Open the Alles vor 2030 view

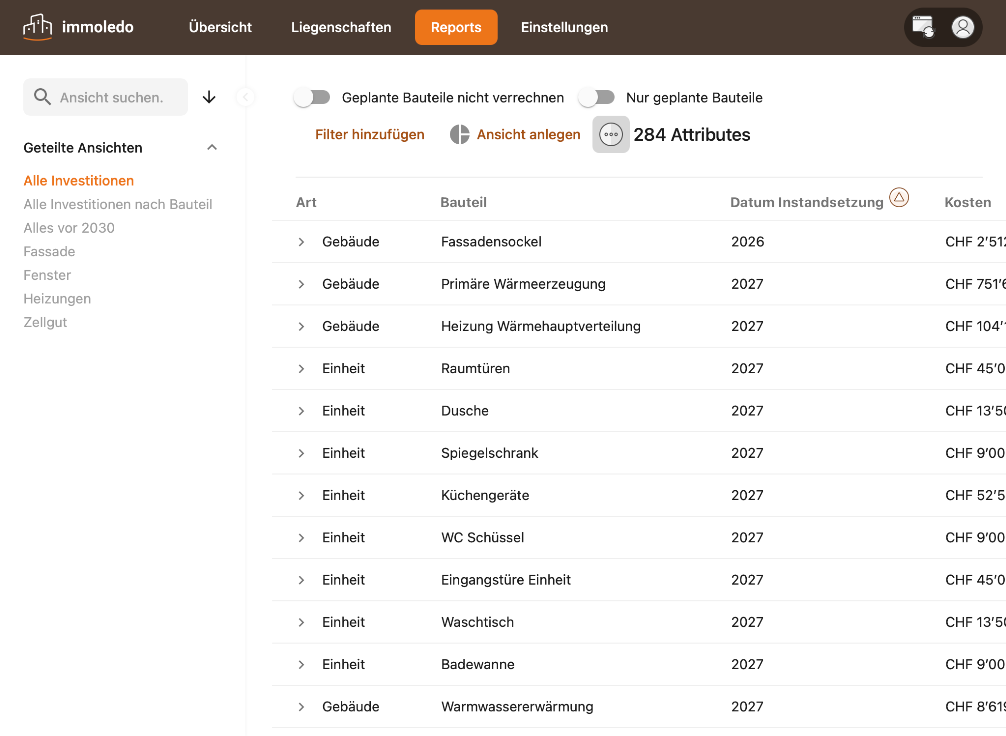pos(69,228)
